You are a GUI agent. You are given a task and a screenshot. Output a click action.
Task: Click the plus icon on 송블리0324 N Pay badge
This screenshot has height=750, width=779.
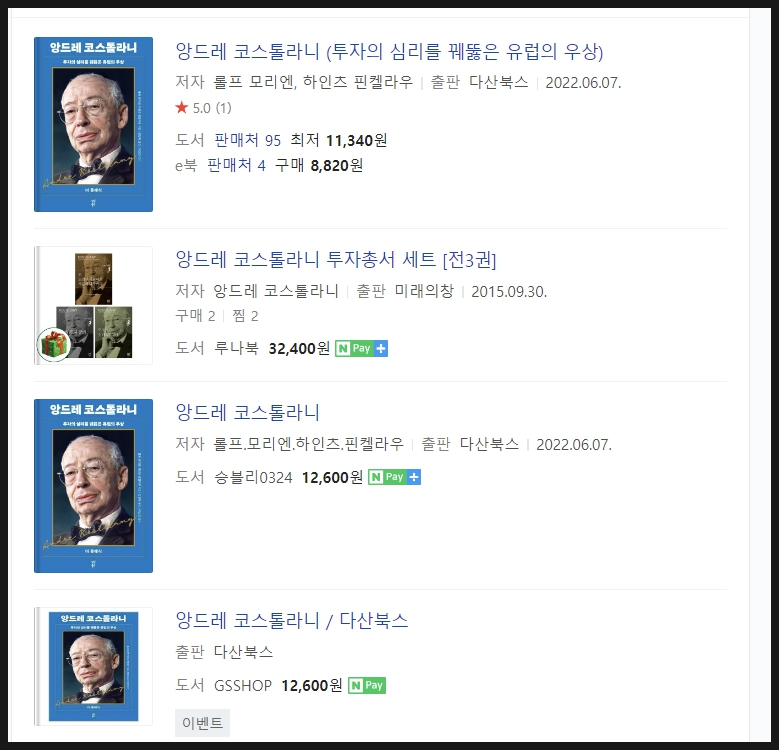tap(414, 477)
